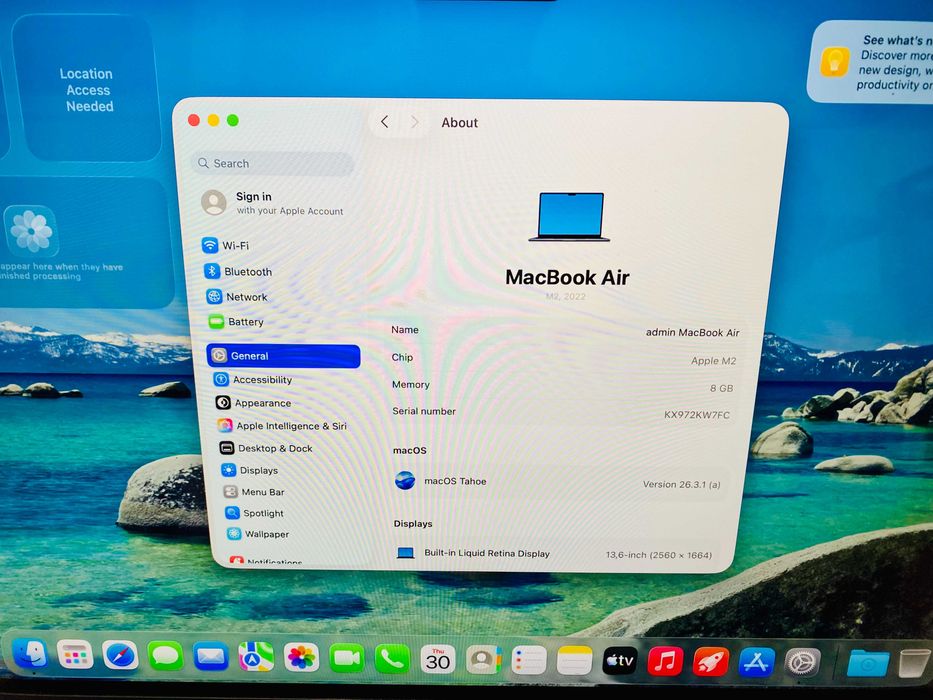The width and height of the screenshot is (933, 700).
Task: Open Music from the Dock
Action: click(x=665, y=661)
